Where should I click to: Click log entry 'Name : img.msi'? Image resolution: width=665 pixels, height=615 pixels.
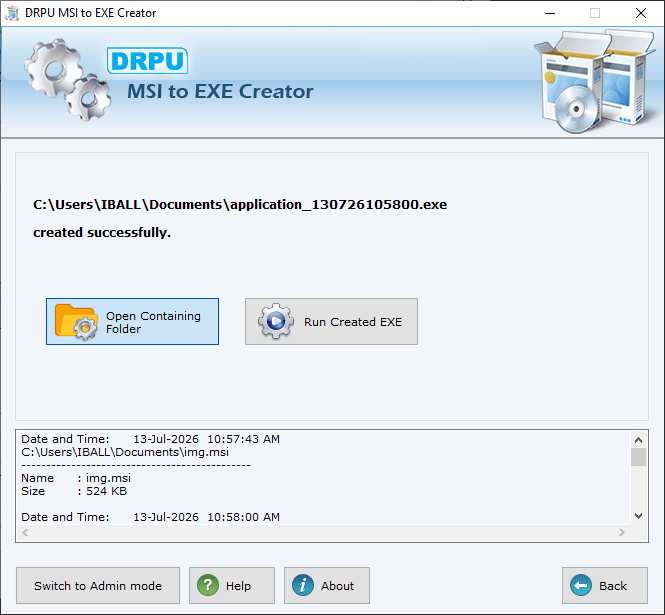(76, 478)
